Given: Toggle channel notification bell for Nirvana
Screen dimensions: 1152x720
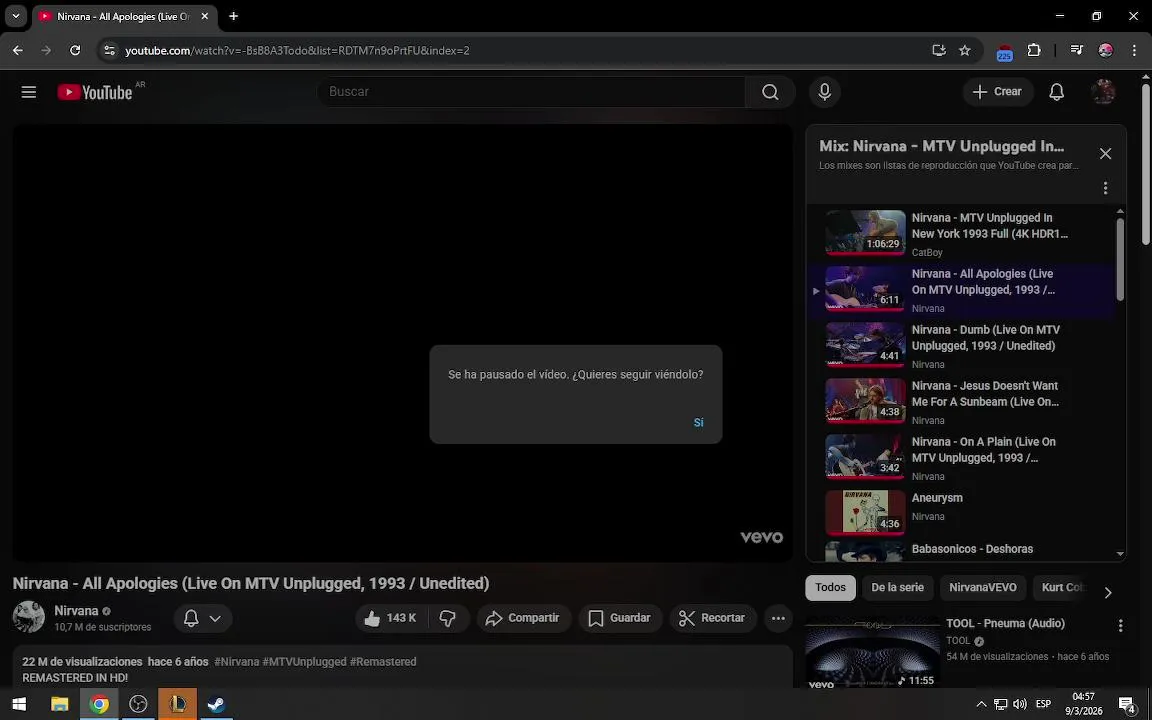Looking at the screenshot, I should coord(191,618).
